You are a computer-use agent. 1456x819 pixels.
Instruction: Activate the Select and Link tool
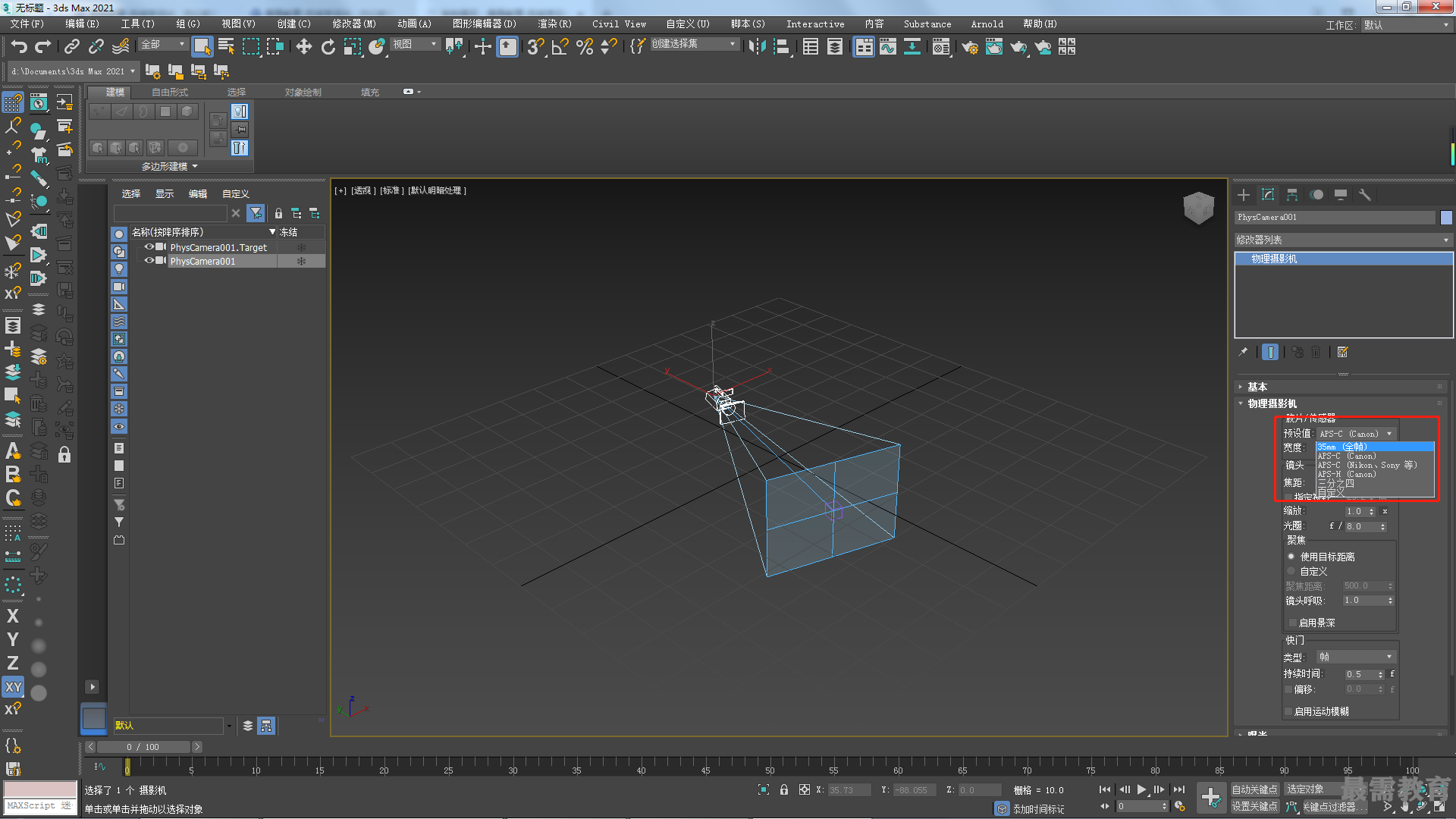click(72, 47)
